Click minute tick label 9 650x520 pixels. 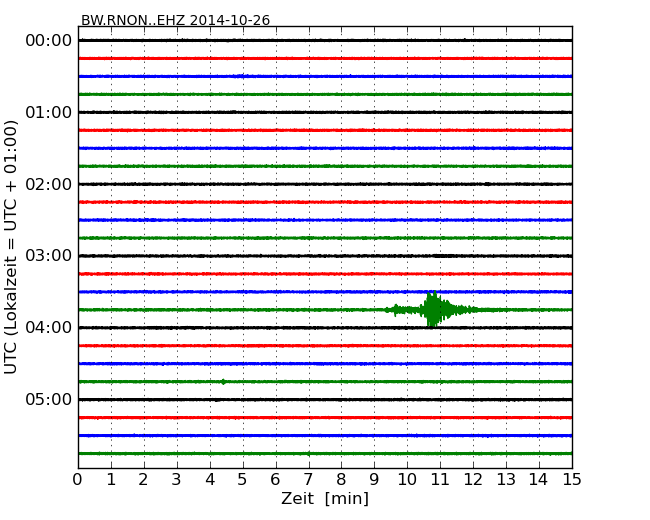point(374,480)
